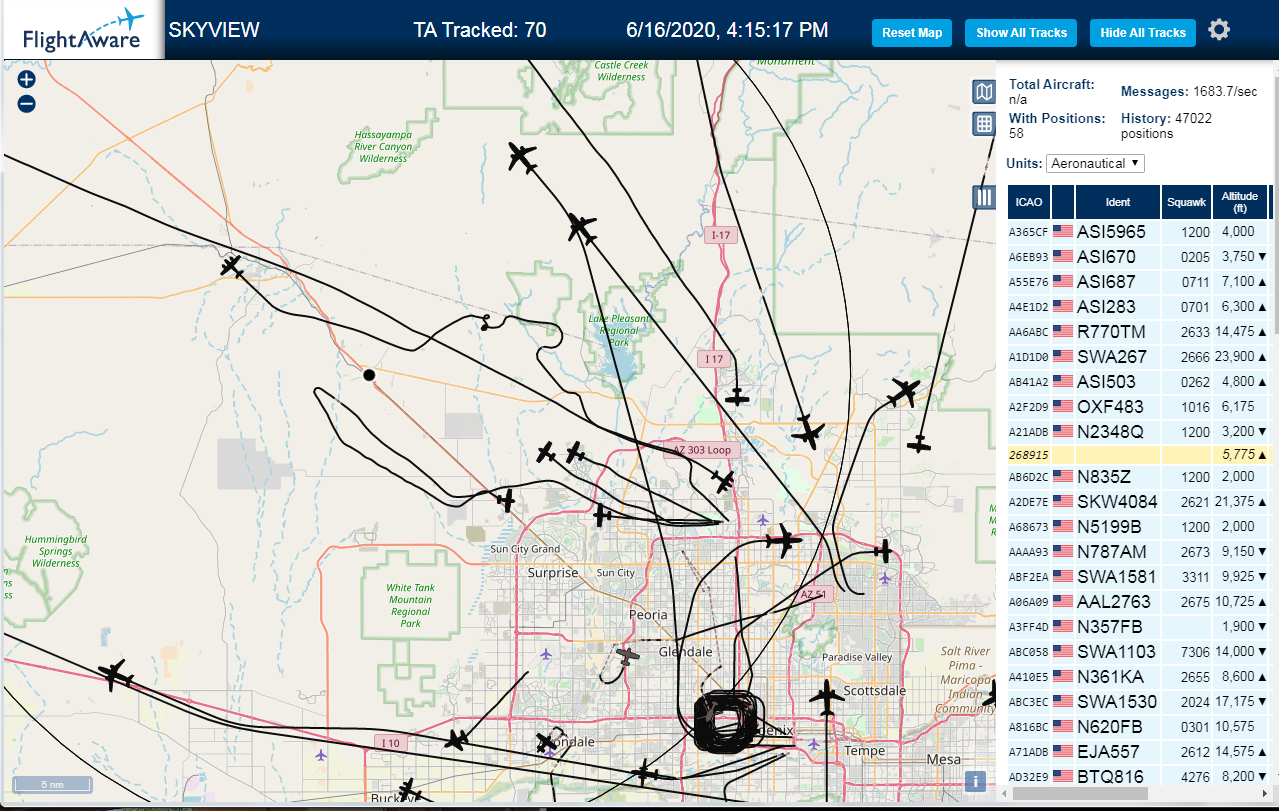Click the right arrow of the table's horizontal scrollbar
This screenshot has height=811, width=1279.
pyautogui.click(x=1263, y=793)
